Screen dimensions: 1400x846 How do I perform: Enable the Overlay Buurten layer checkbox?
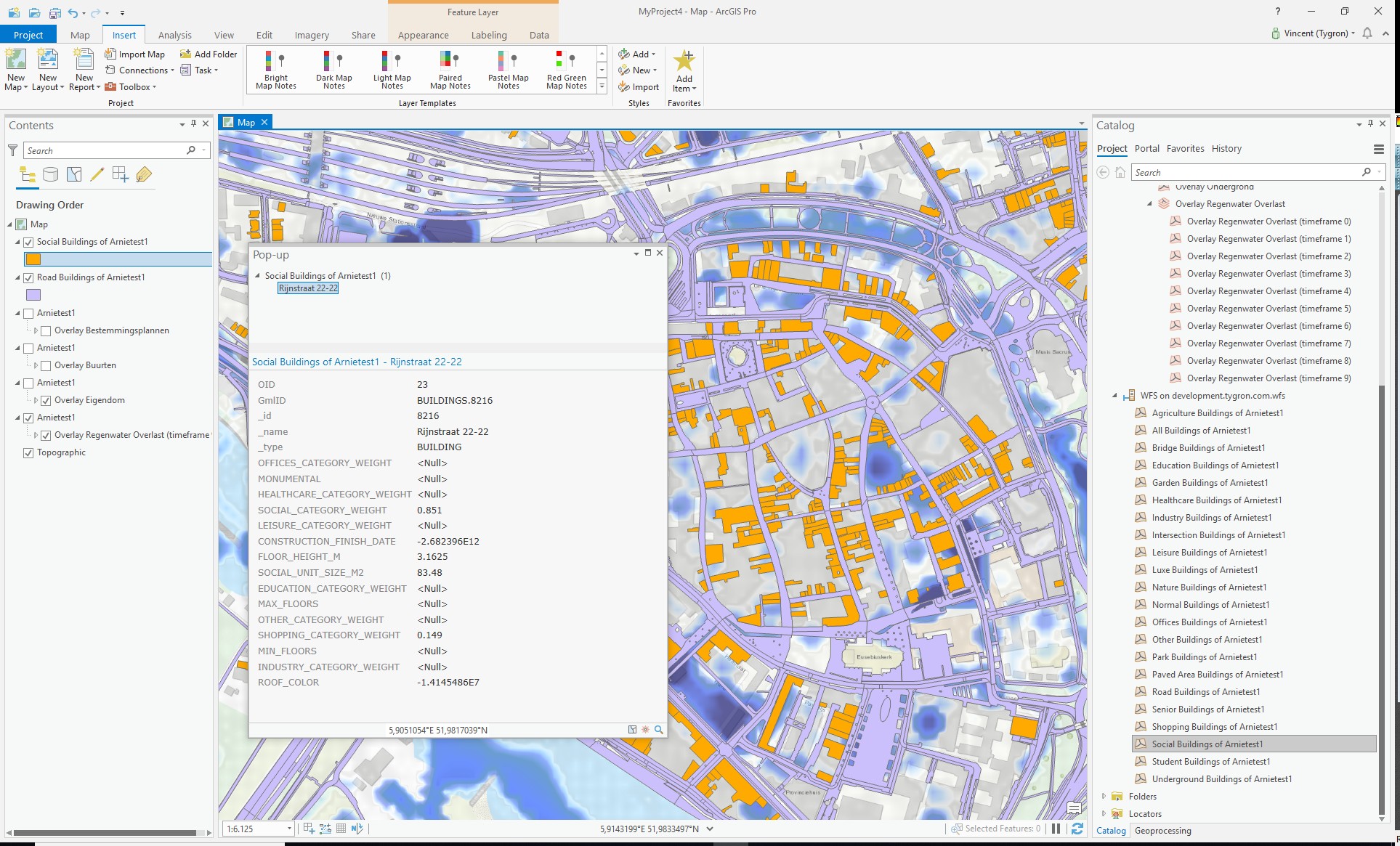click(x=46, y=365)
